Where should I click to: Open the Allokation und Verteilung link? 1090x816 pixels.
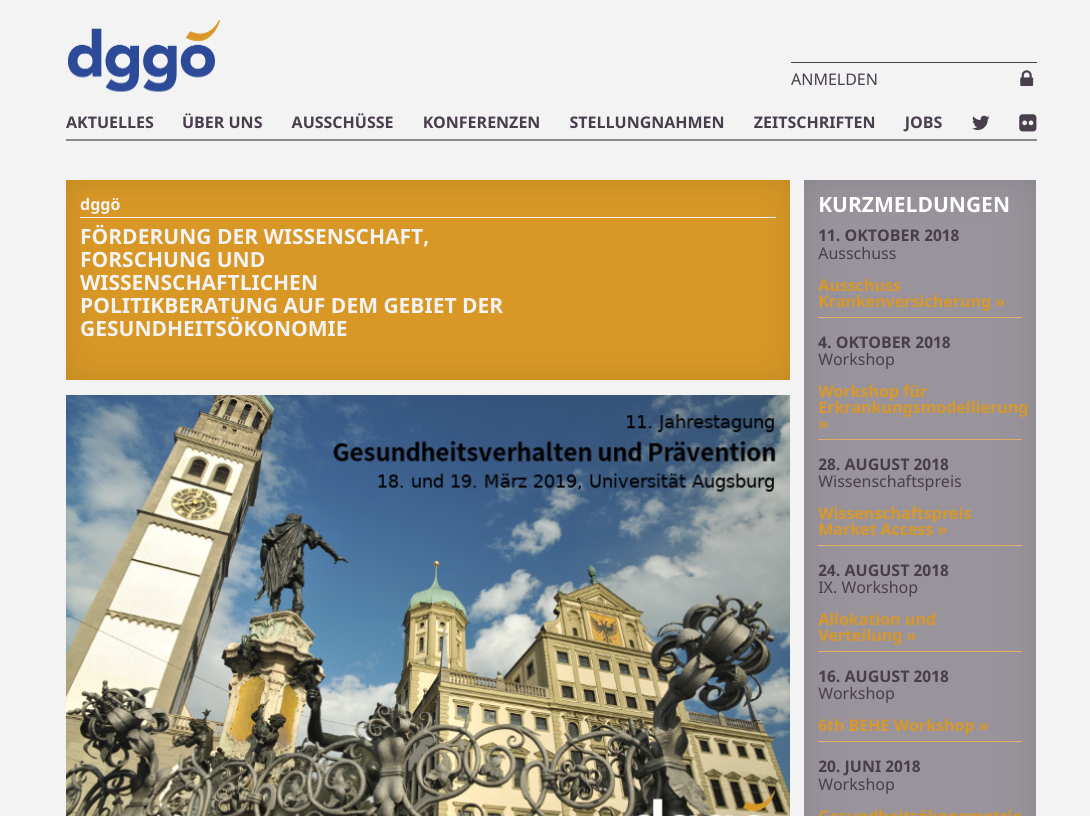[877, 627]
